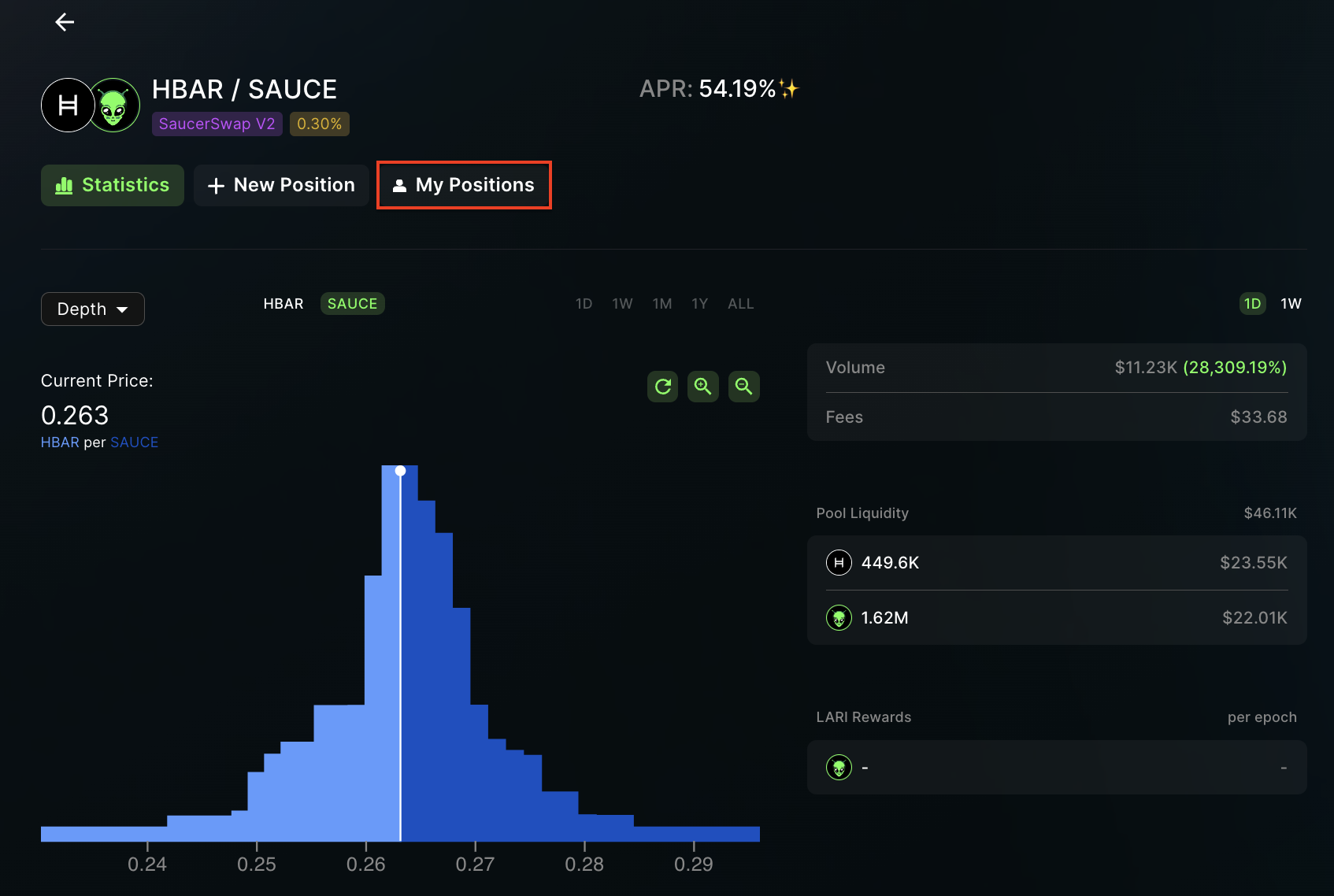Set stats period to 1D on right
Screen dimensions: 1334x896
(1253, 304)
